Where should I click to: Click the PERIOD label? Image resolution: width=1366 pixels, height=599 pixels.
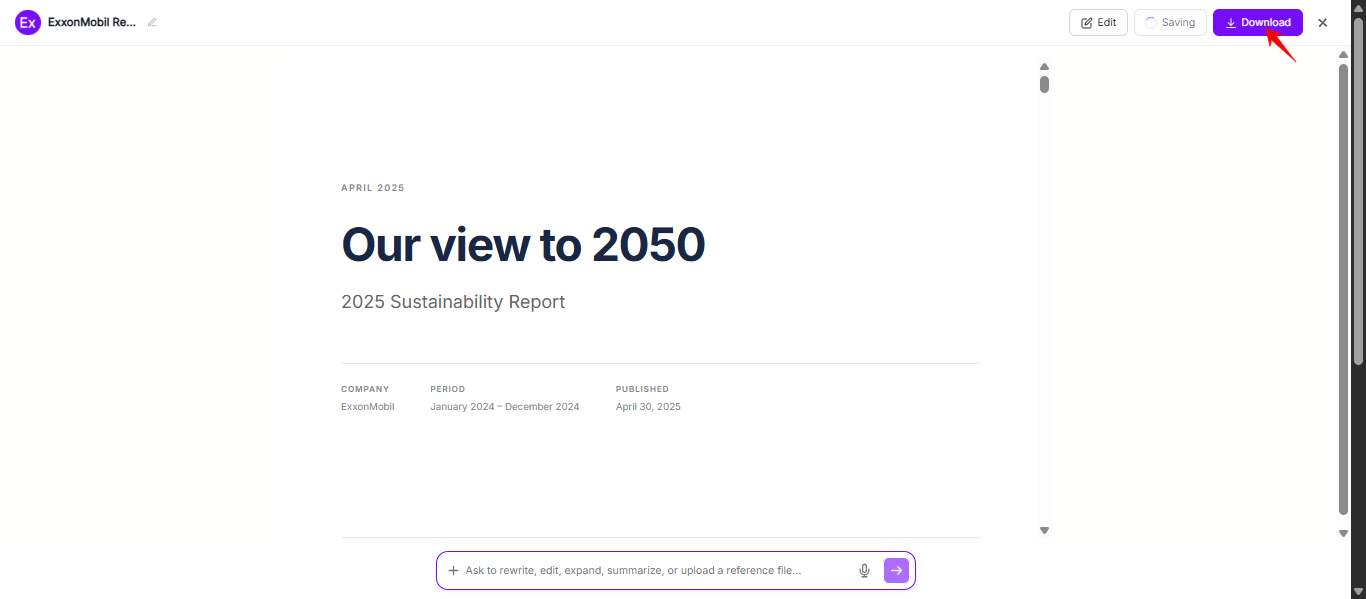[448, 389]
